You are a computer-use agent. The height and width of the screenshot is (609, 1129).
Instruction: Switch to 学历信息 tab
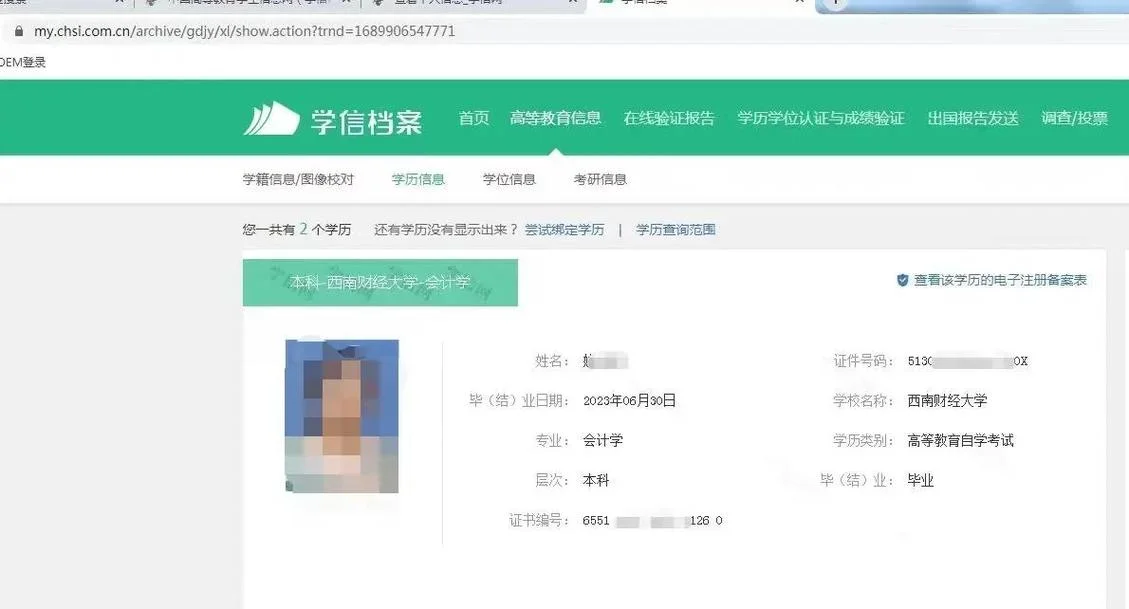(x=418, y=179)
